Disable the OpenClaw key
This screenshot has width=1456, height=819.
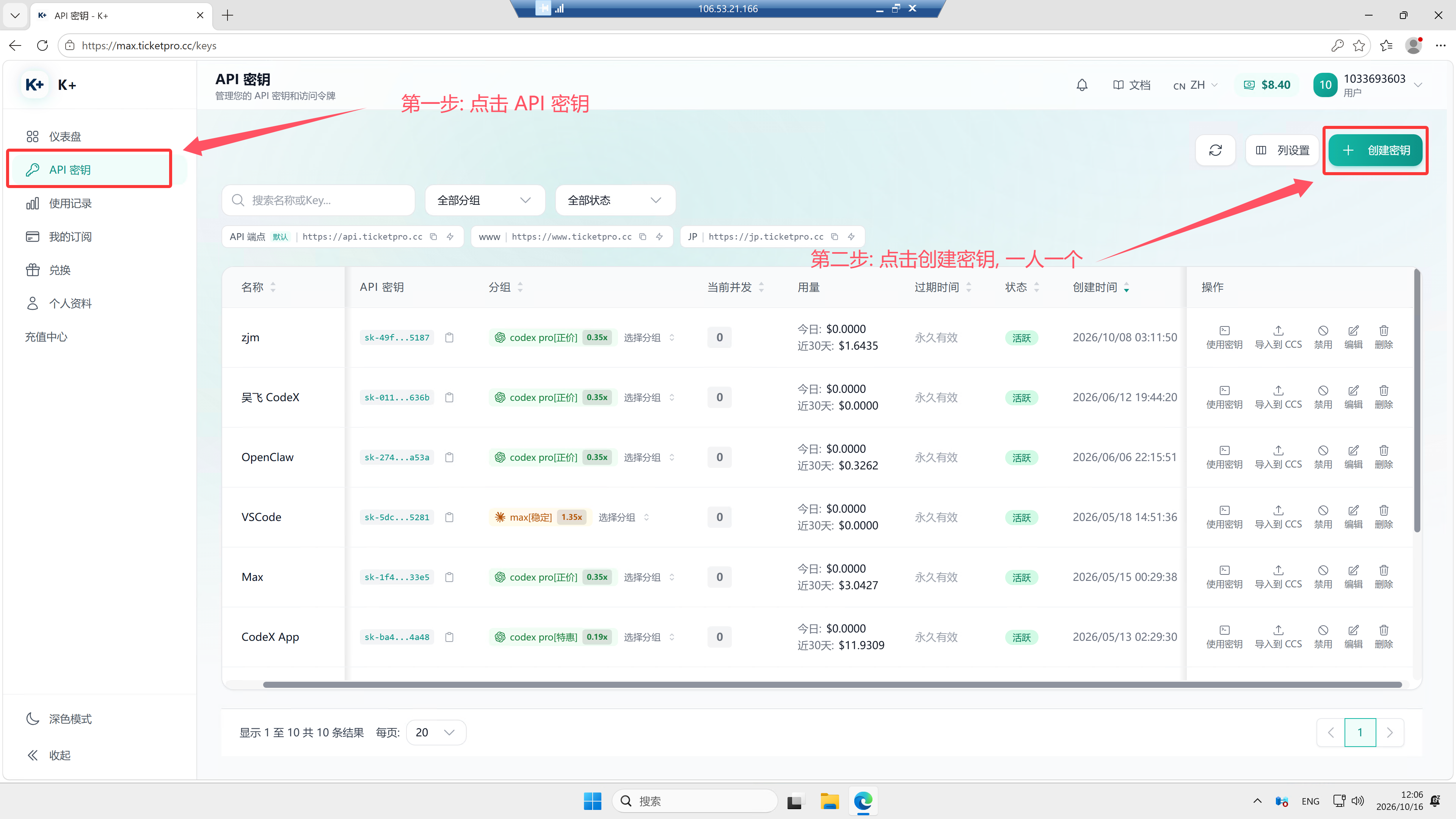(1323, 457)
